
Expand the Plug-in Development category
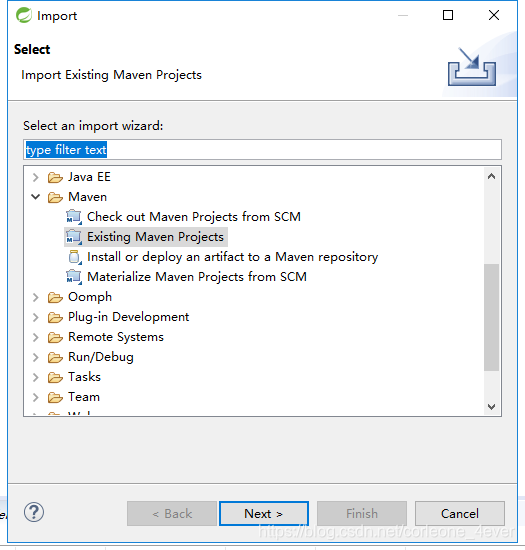point(35,317)
